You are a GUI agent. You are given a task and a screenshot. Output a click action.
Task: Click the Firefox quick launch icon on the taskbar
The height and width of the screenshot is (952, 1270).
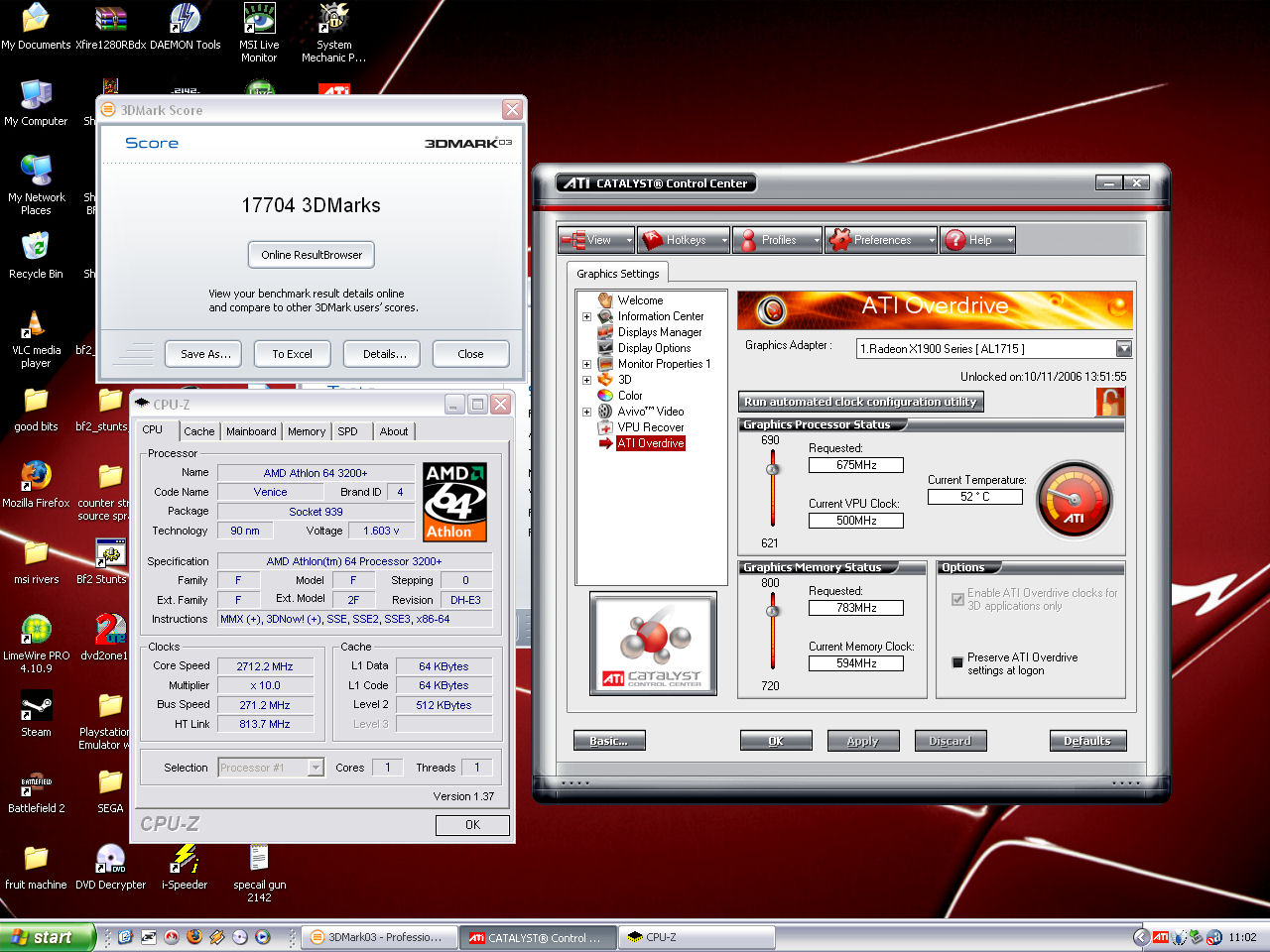(x=193, y=936)
